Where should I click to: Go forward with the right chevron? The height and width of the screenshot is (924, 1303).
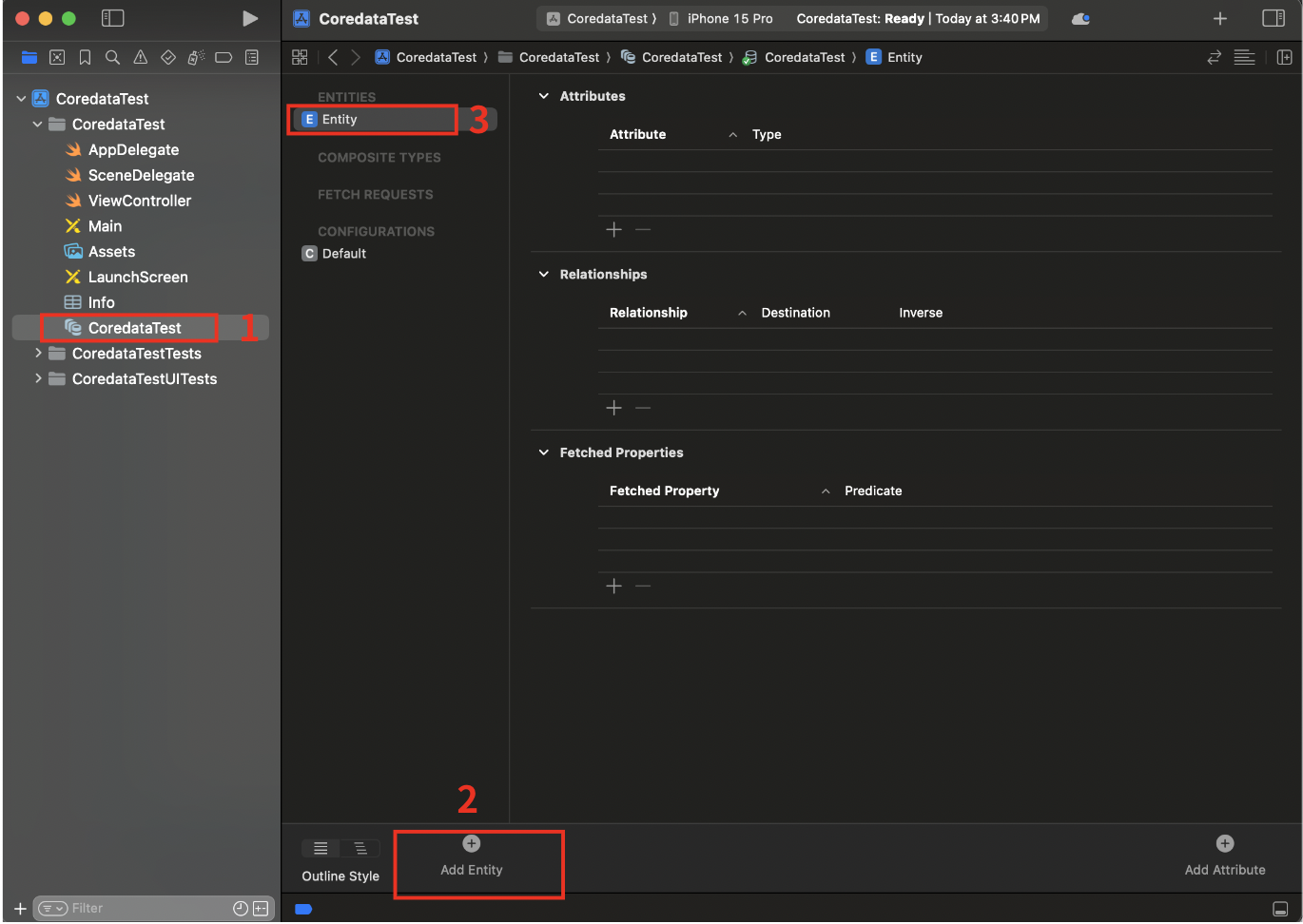356,57
